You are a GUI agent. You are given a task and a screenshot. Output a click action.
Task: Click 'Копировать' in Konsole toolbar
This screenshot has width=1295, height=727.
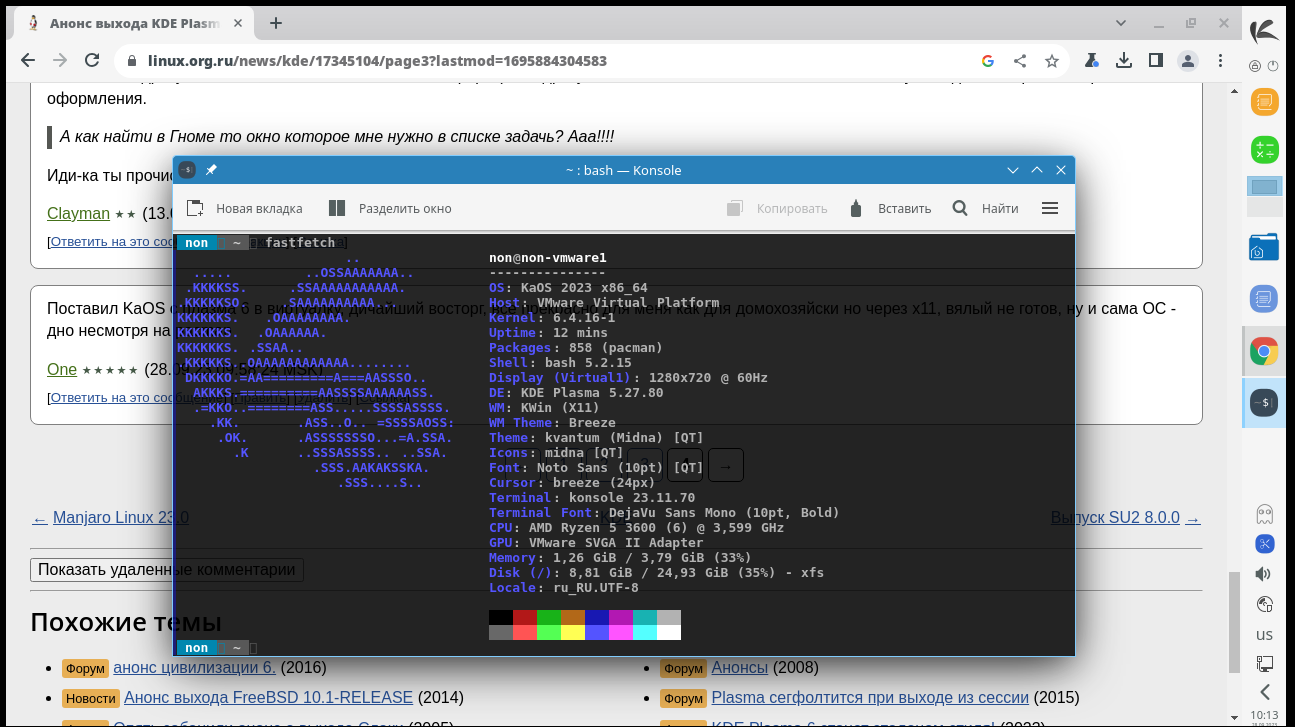coord(792,208)
